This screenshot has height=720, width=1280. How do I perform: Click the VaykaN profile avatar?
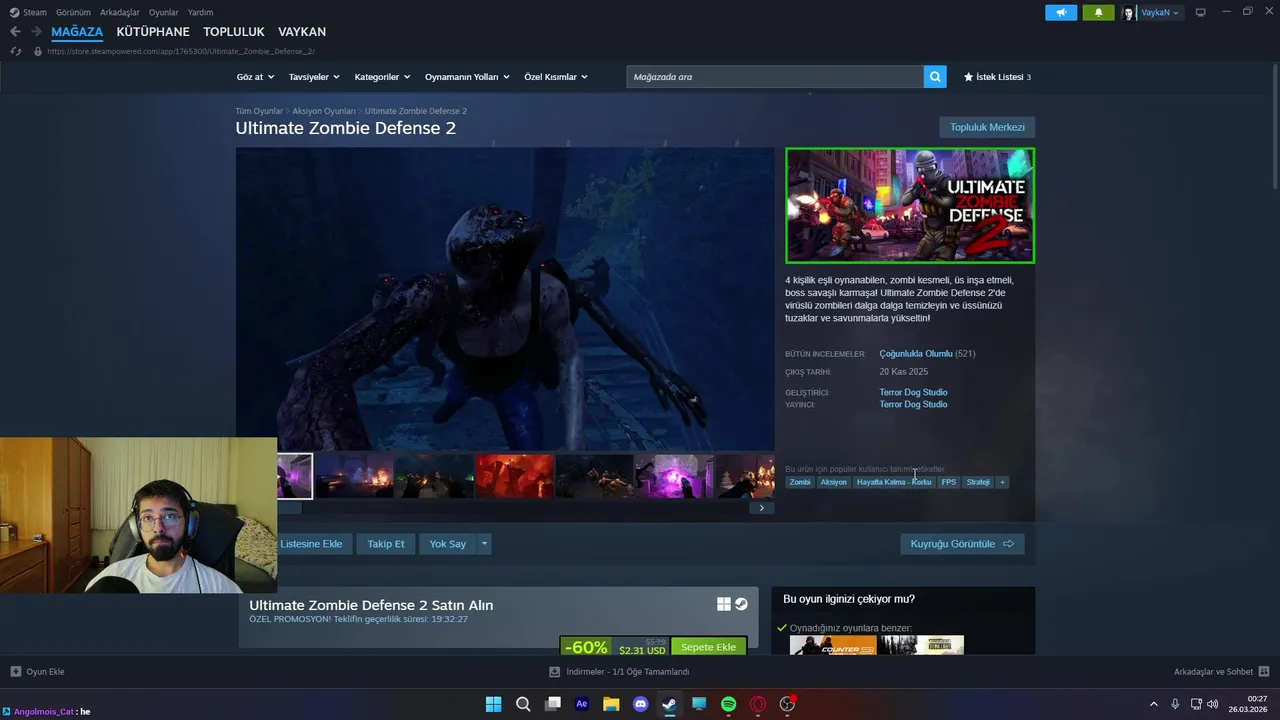click(1129, 13)
